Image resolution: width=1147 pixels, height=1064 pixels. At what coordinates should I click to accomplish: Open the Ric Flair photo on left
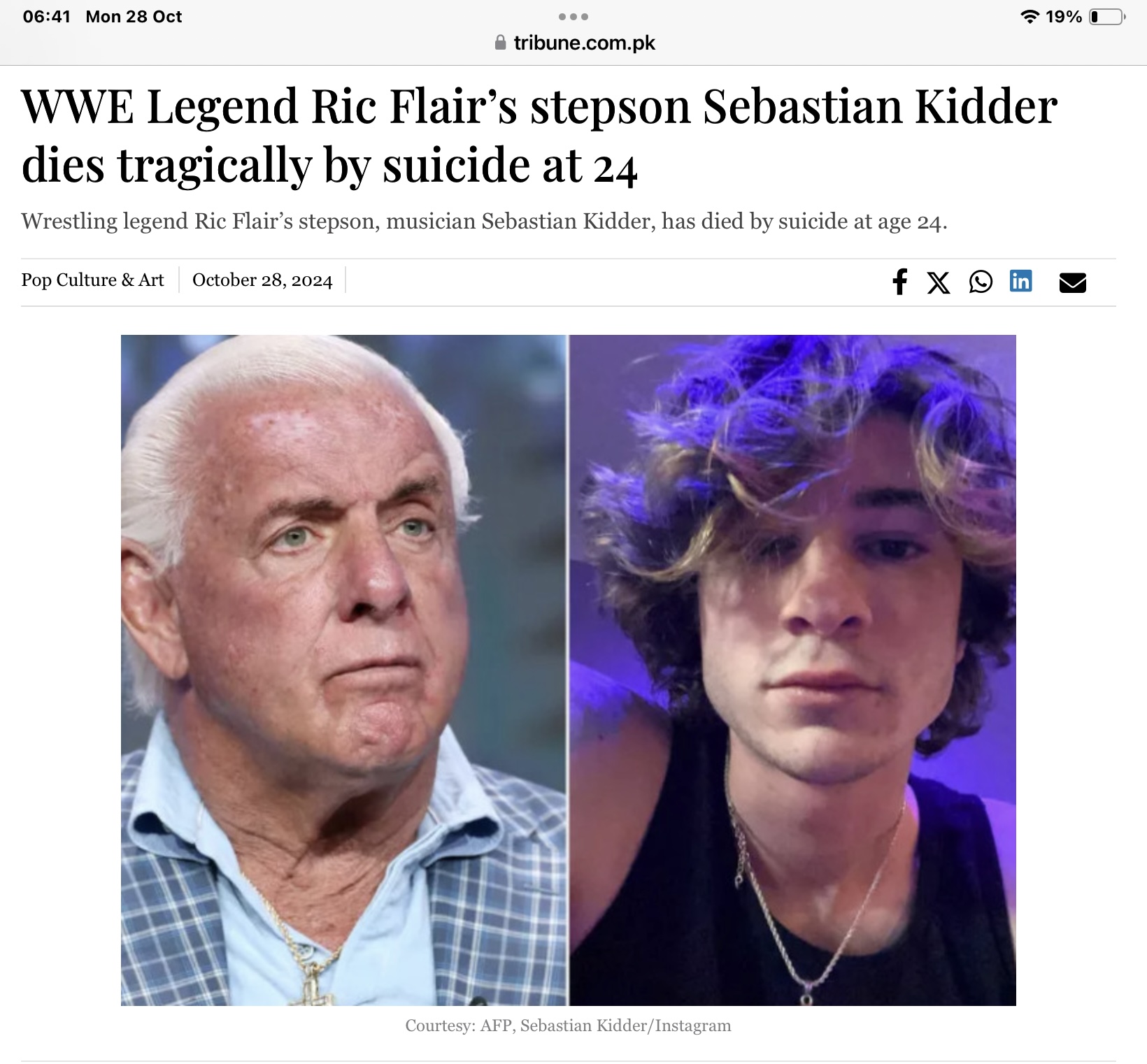coord(343,670)
